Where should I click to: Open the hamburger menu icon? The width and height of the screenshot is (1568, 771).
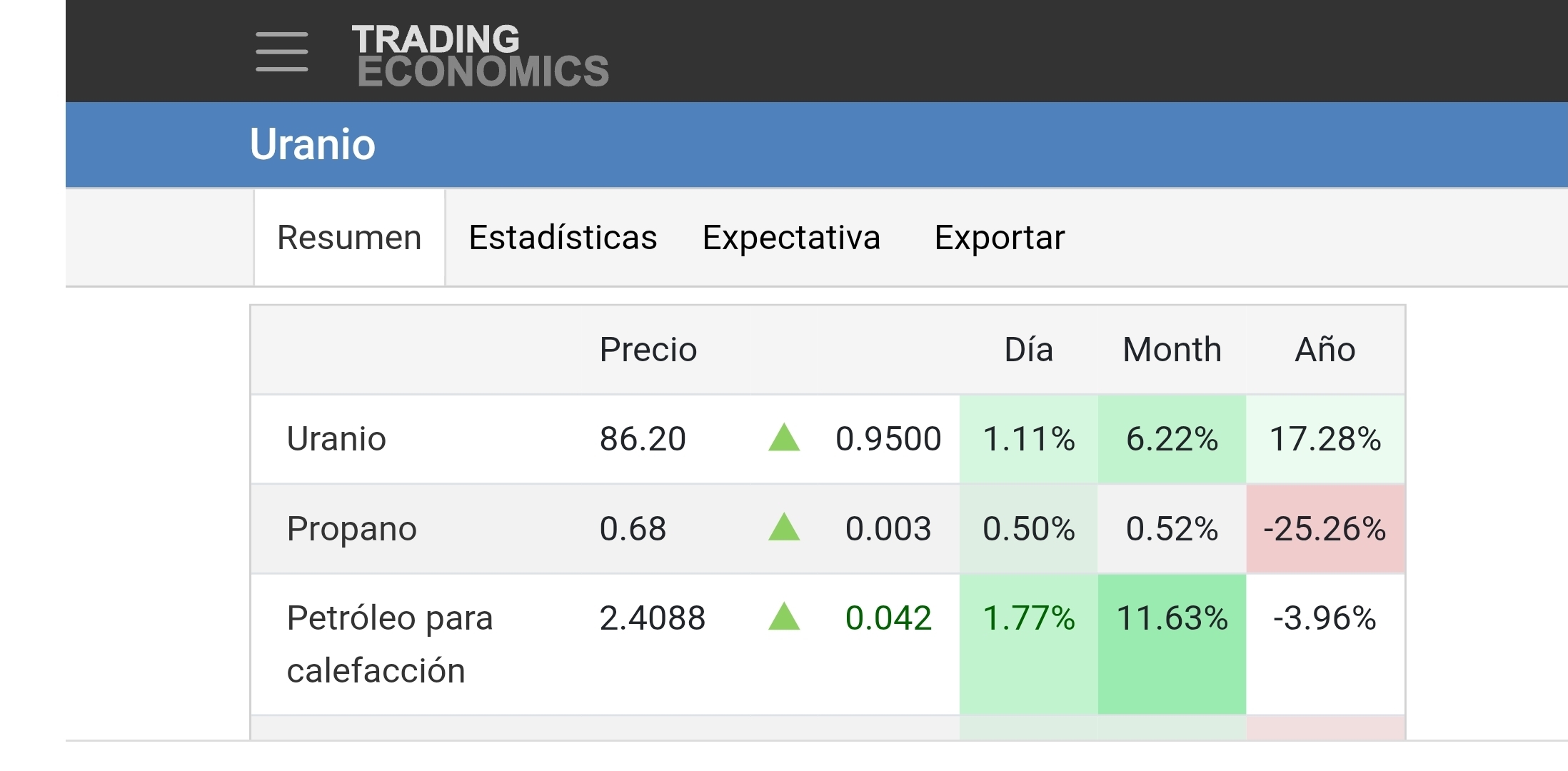(281, 51)
